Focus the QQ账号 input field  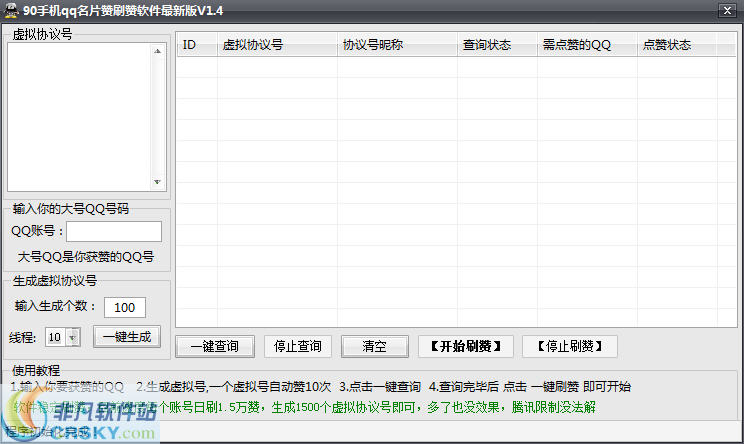tap(114, 231)
